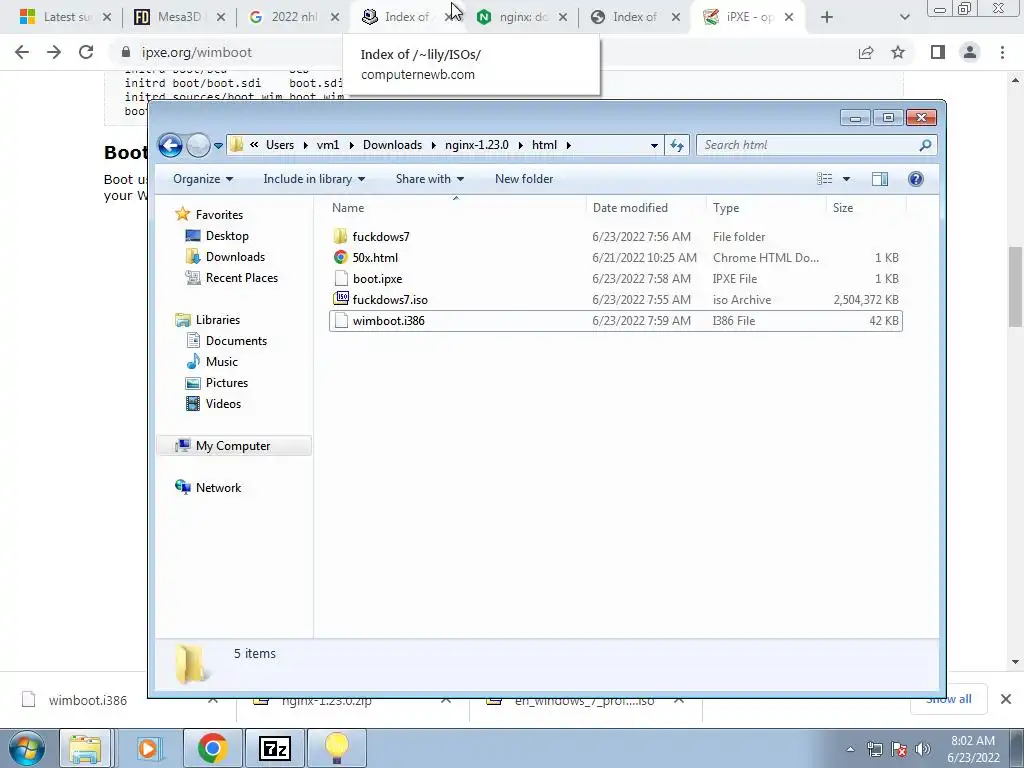Close Chrome downloads bar
1024x768 pixels.
click(1006, 699)
